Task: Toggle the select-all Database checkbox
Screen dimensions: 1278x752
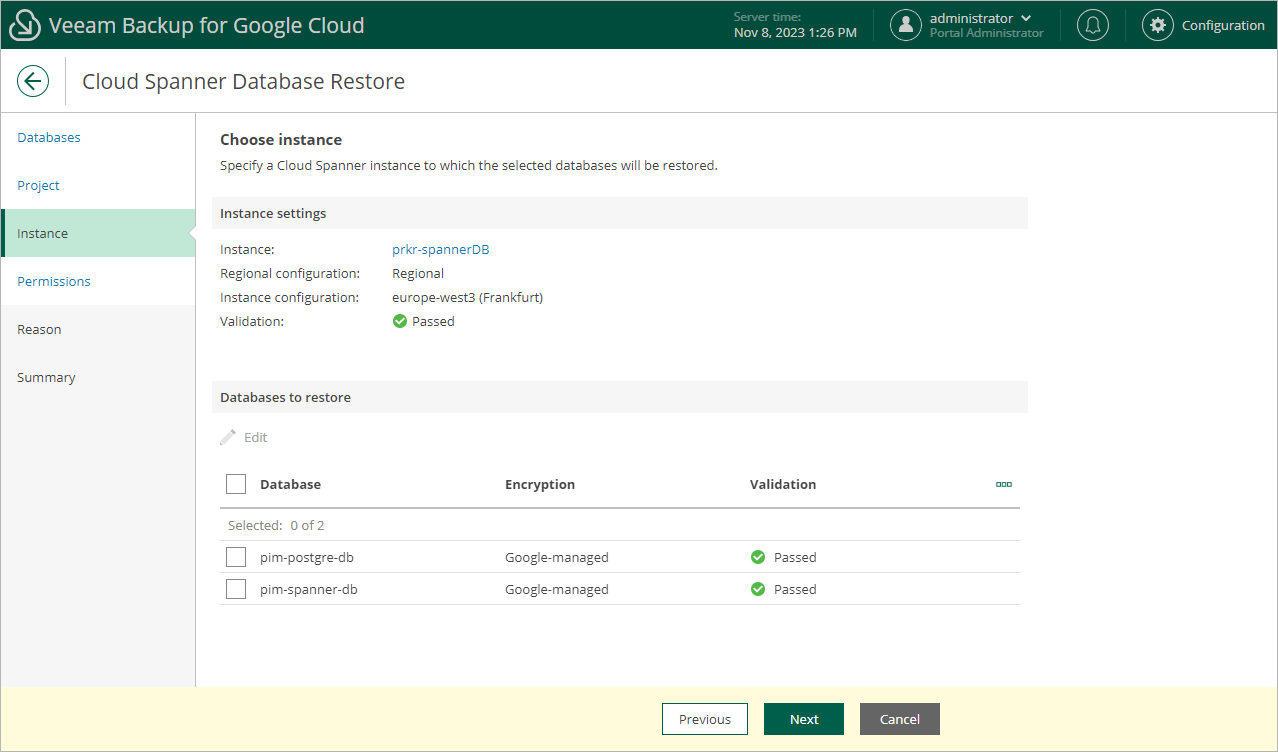Action: [x=236, y=484]
